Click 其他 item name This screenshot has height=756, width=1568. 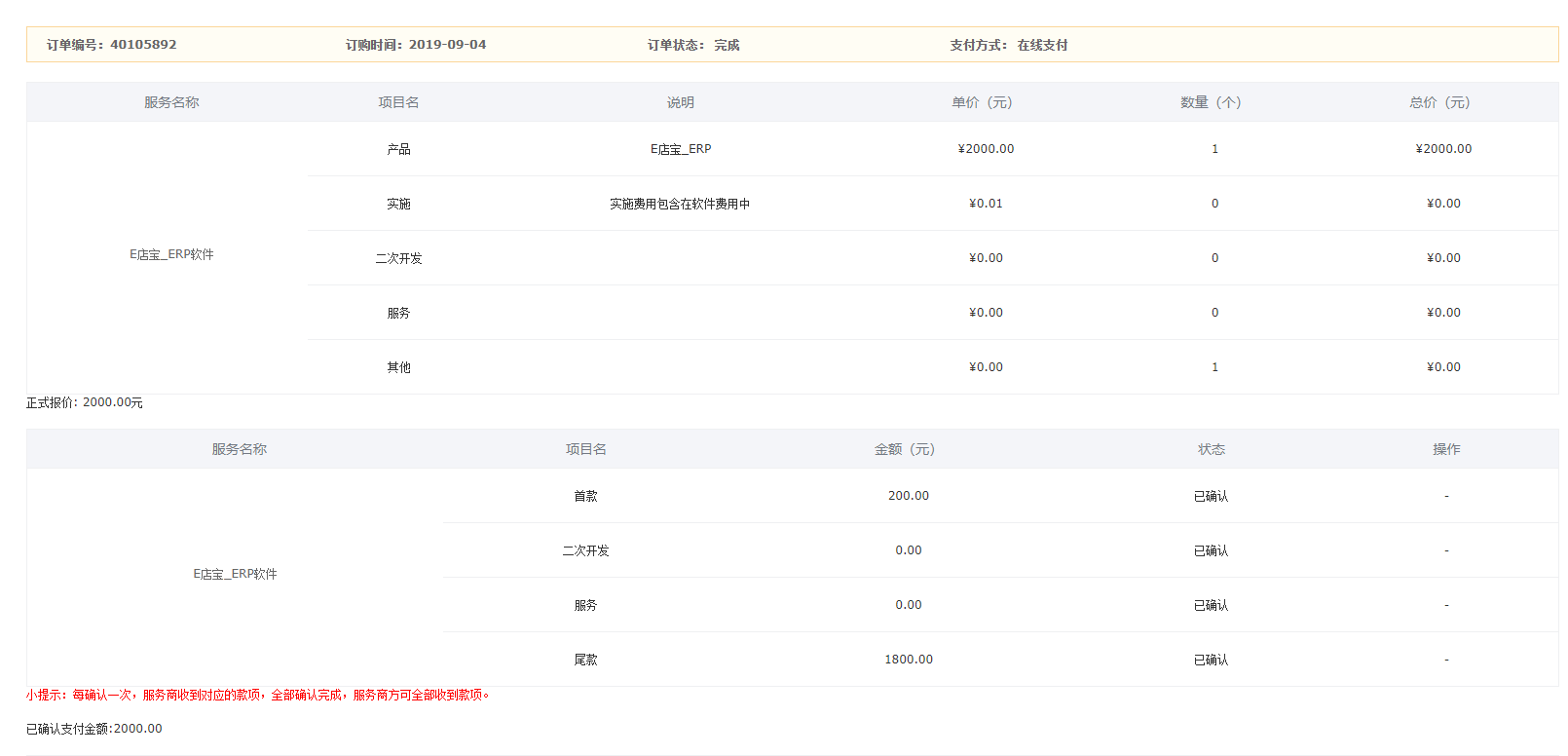(x=398, y=367)
